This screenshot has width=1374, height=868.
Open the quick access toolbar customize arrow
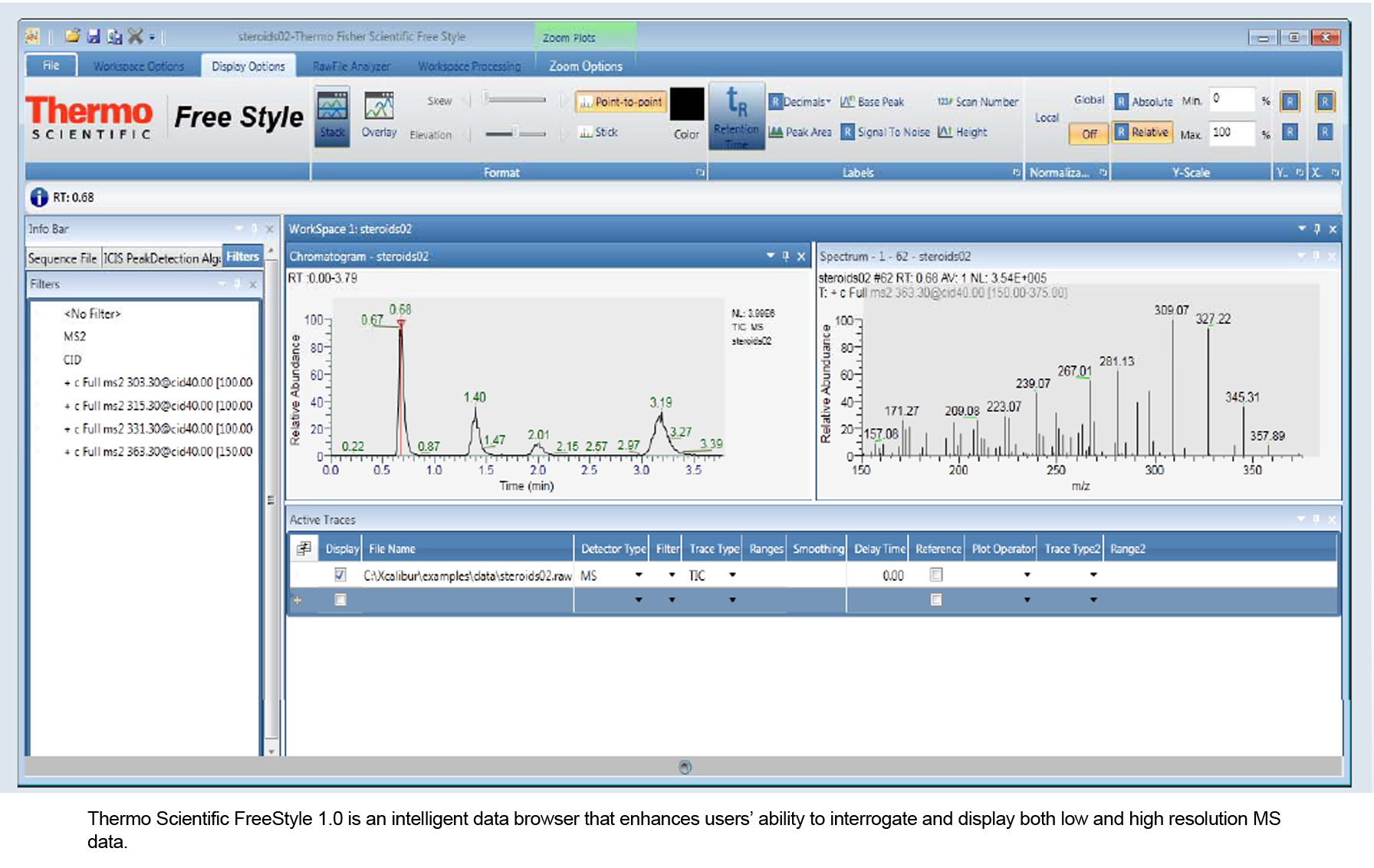tap(152, 37)
